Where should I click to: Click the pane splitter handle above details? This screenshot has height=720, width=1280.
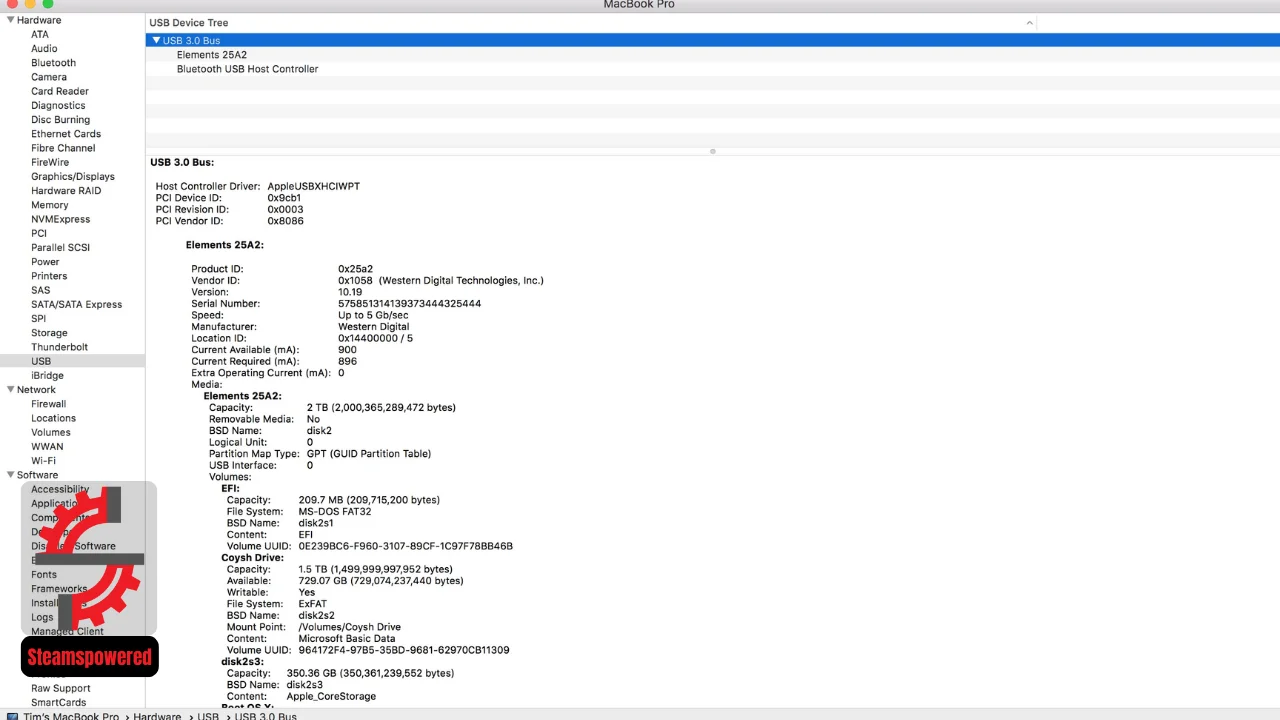[712, 152]
